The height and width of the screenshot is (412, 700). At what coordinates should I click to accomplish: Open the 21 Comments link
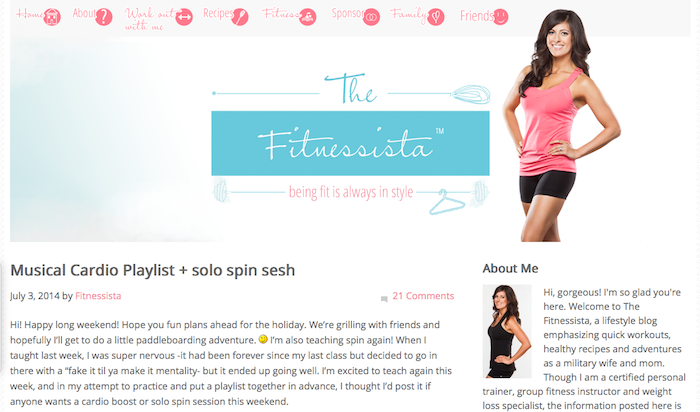(423, 295)
